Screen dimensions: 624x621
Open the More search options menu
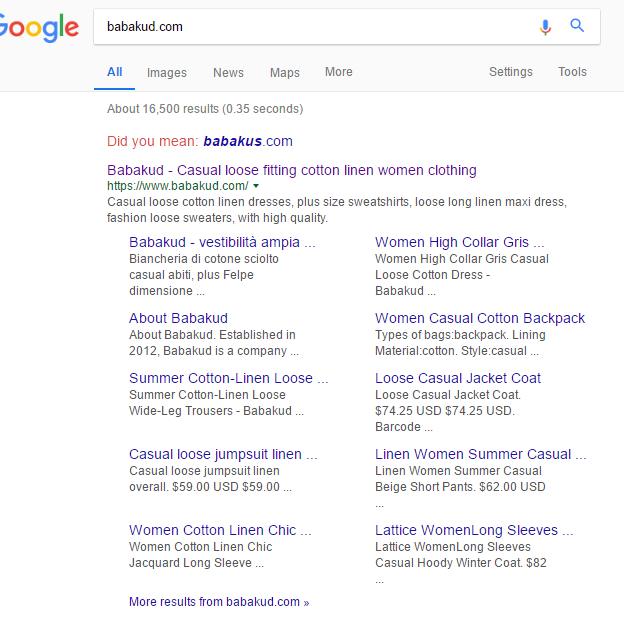[339, 72]
